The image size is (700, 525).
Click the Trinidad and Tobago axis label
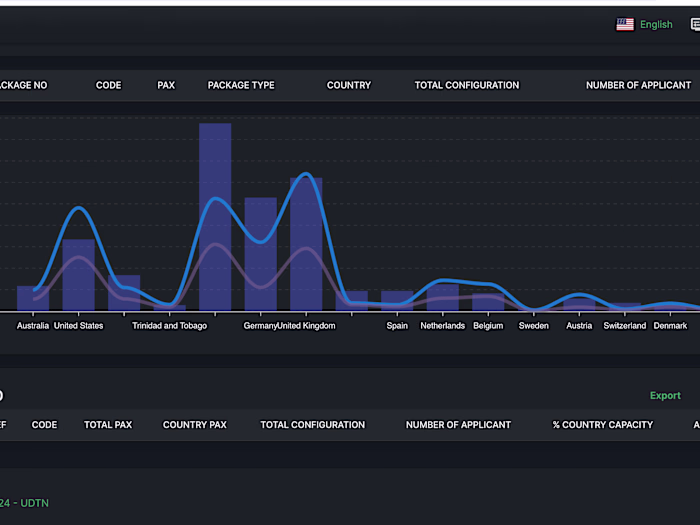point(170,326)
